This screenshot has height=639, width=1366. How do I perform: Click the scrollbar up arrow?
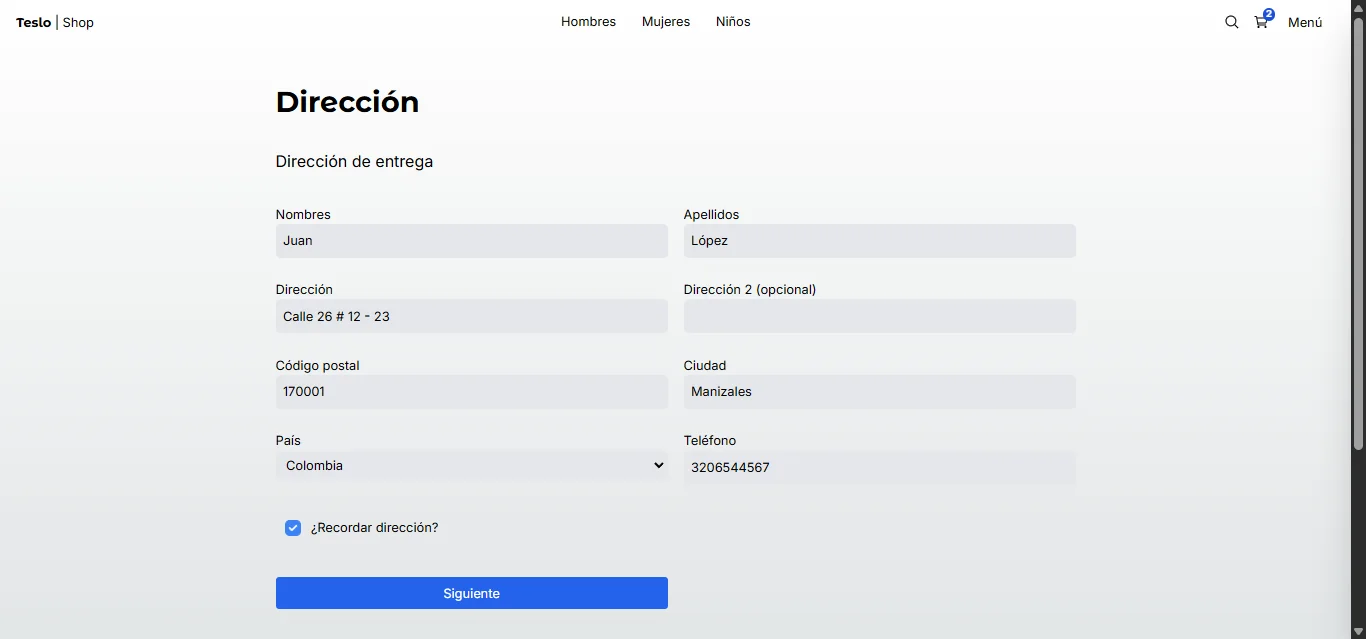click(1358, 8)
